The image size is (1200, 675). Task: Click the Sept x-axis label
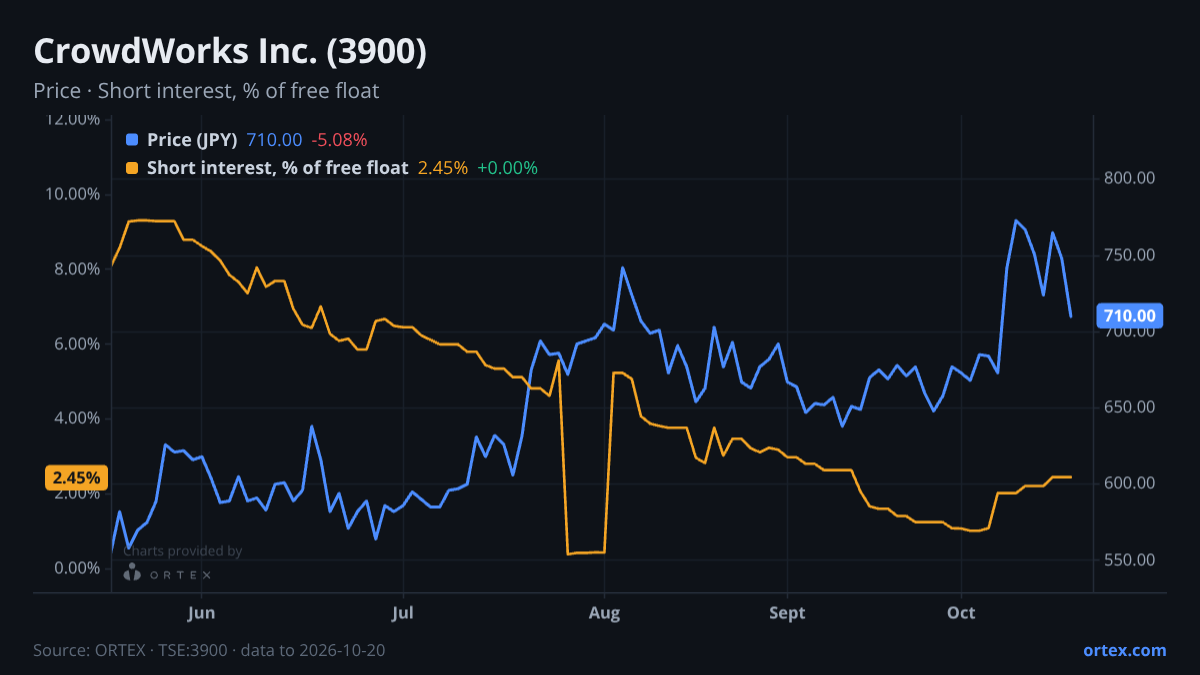pyautogui.click(x=787, y=612)
